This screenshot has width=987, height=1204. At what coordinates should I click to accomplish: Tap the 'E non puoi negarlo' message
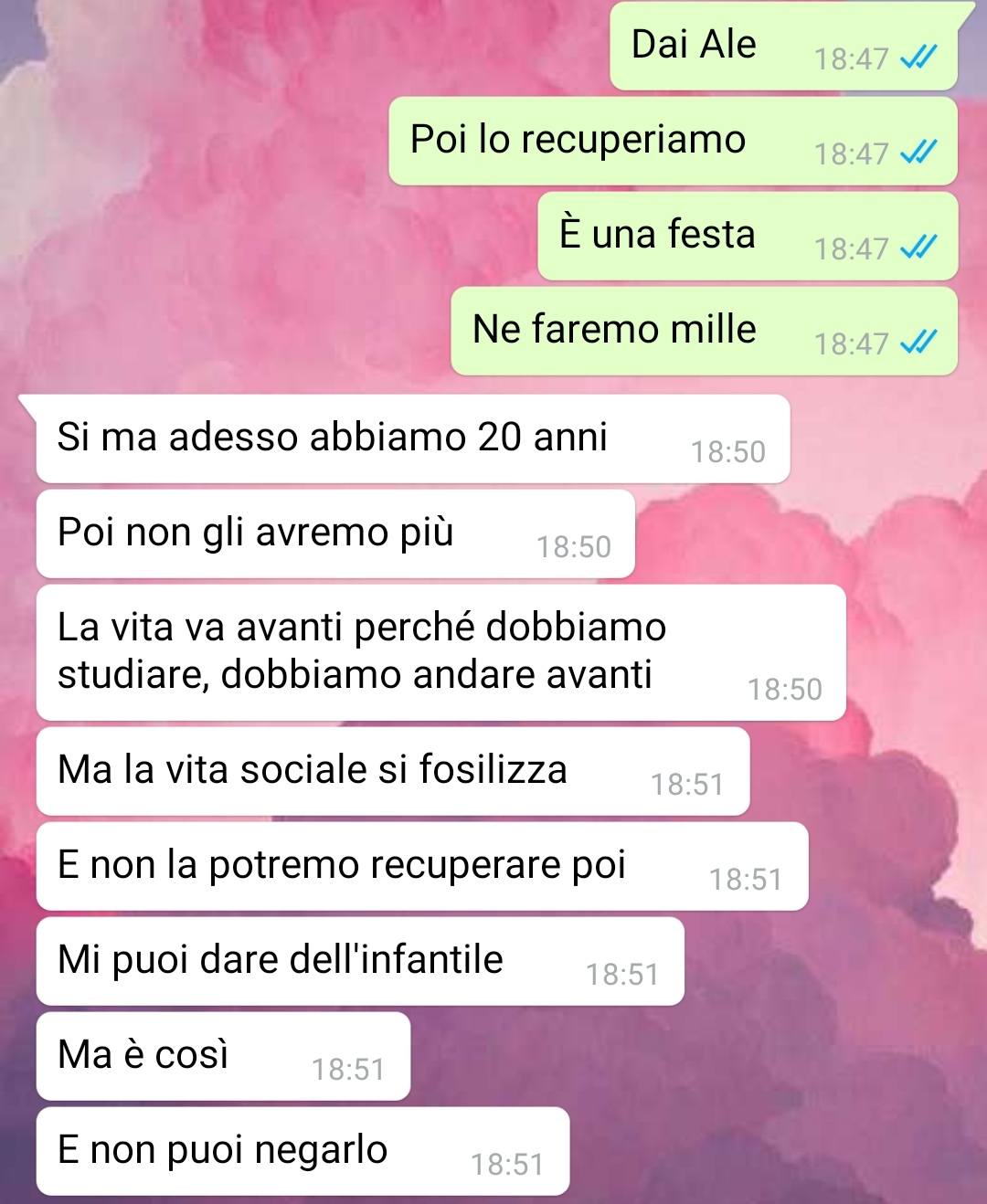click(x=302, y=1151)
